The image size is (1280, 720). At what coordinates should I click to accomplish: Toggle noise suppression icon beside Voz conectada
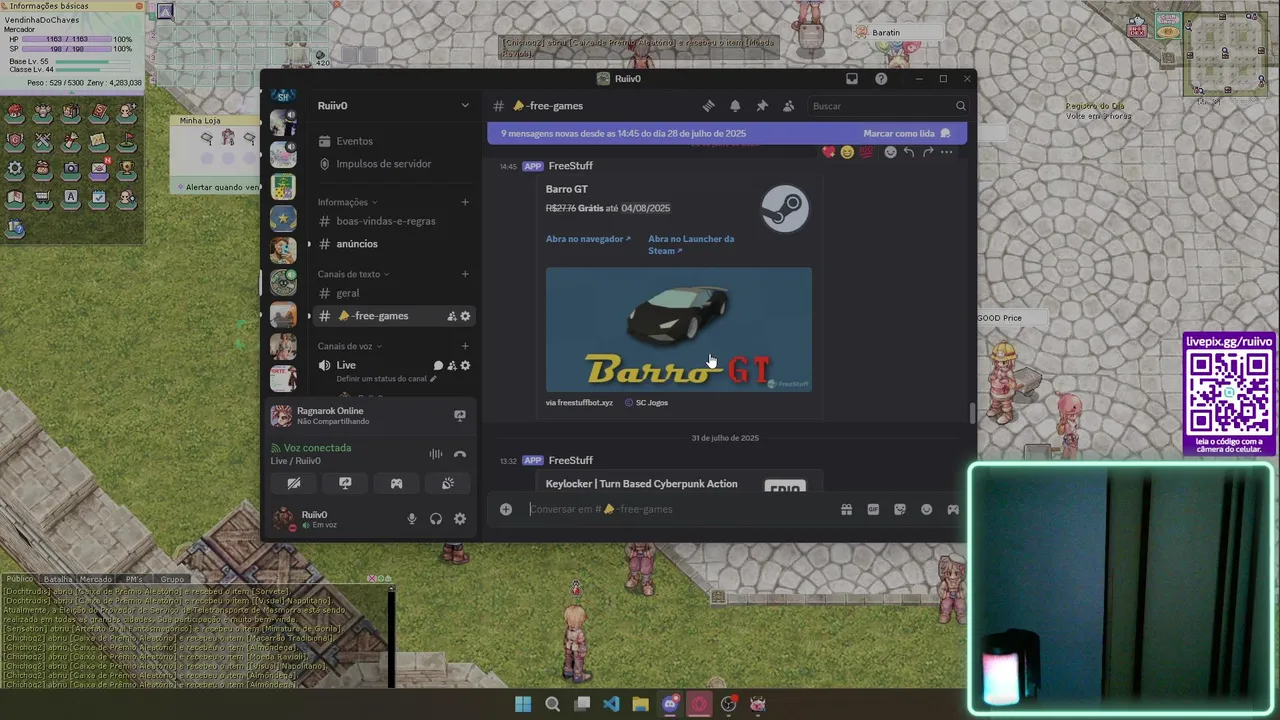436,454
